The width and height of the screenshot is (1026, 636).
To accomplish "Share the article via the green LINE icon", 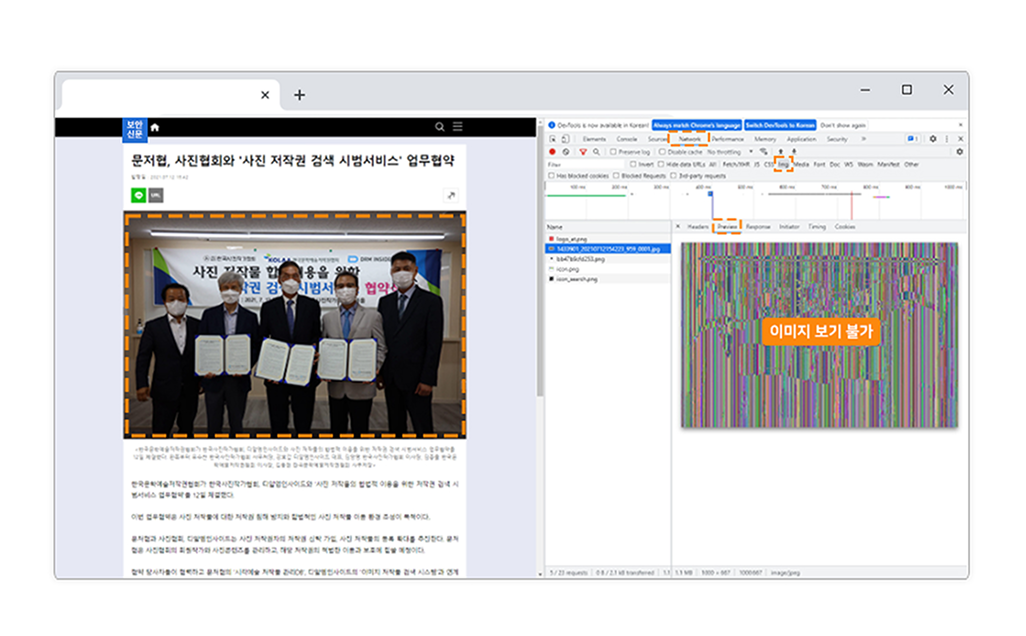I will click(x=138, y=195).
